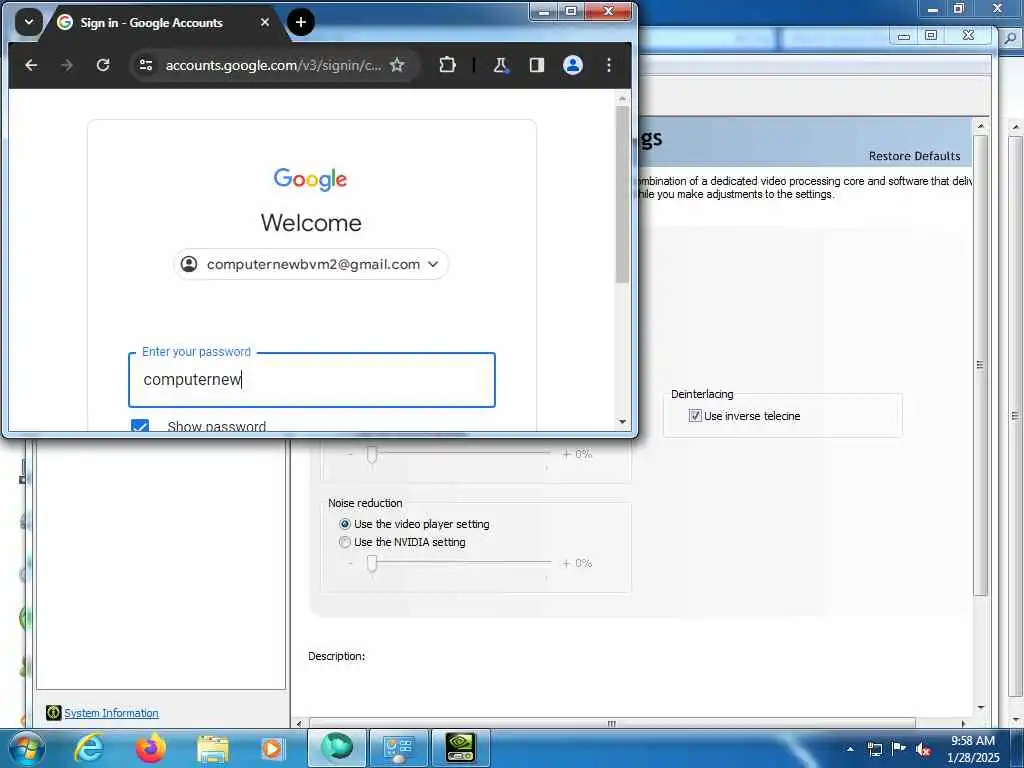Close the Sign in - Google Accounts tab
Screen dimensions: 1024x768
[264, 22]
